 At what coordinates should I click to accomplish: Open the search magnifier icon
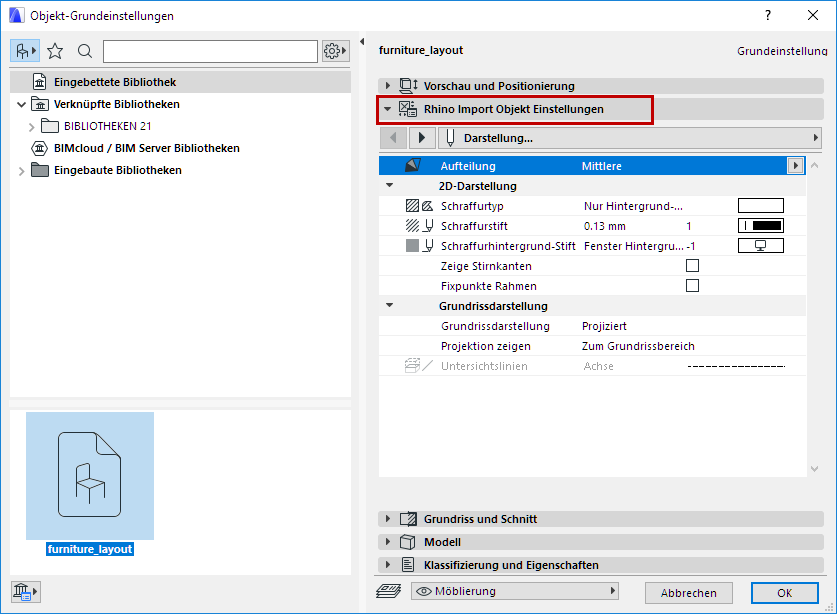tap(83, 50)
